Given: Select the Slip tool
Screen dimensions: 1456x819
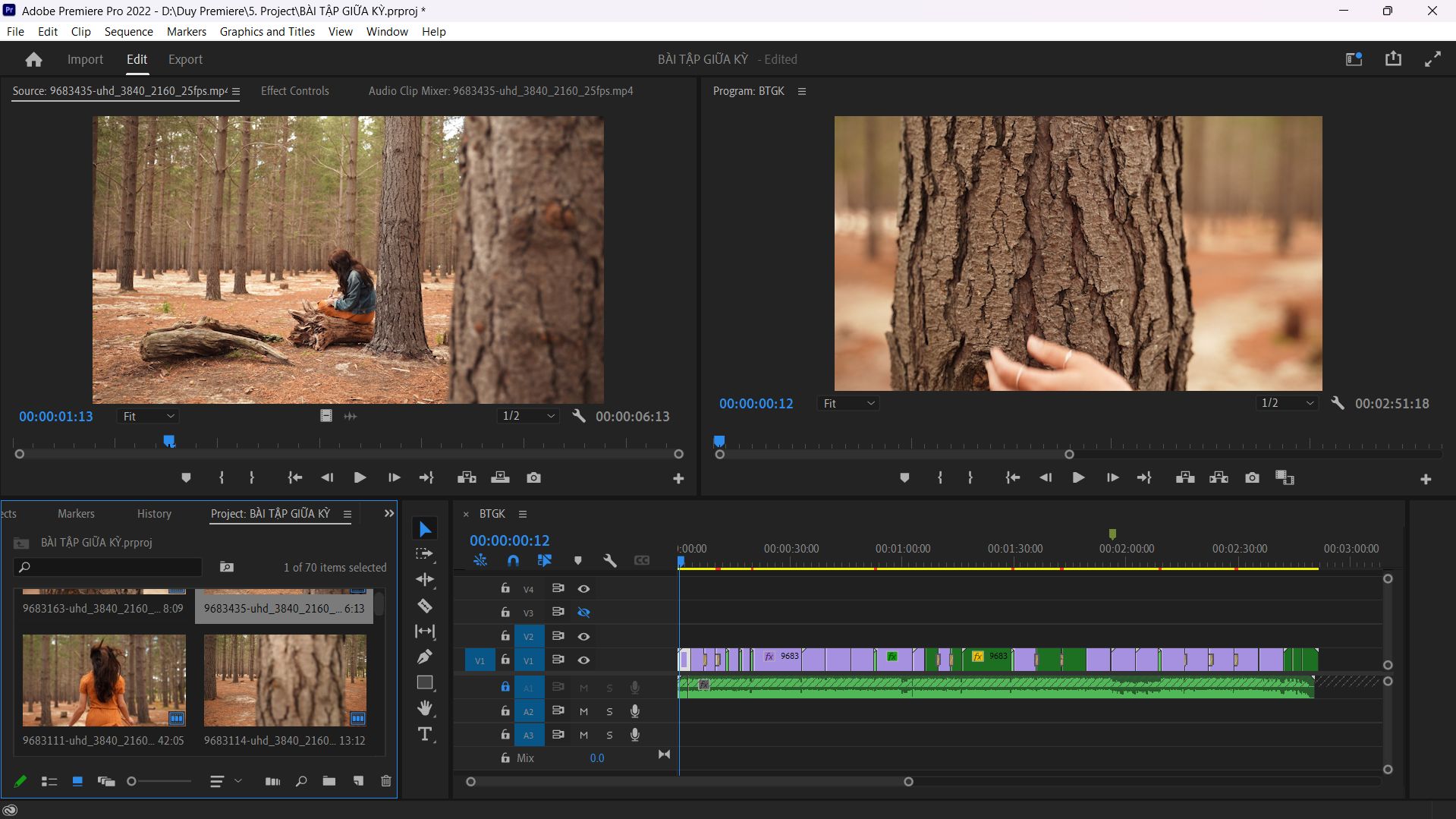Looking at the screenshot, I should tap(425, 632).
